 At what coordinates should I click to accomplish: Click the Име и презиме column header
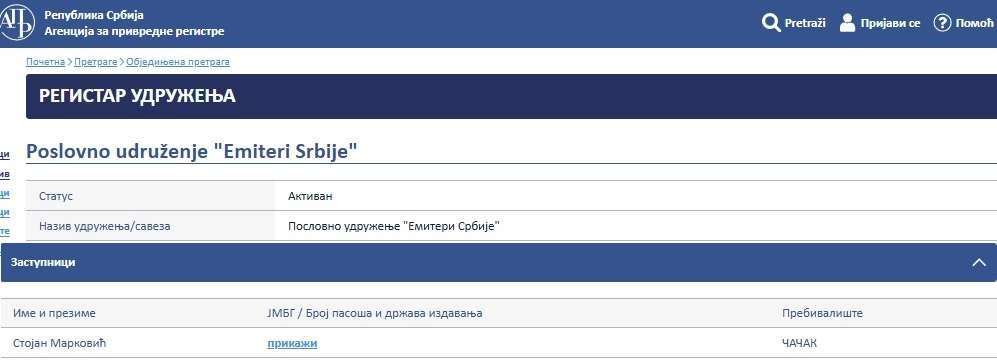pyautogui.click(x=54, y=314)
